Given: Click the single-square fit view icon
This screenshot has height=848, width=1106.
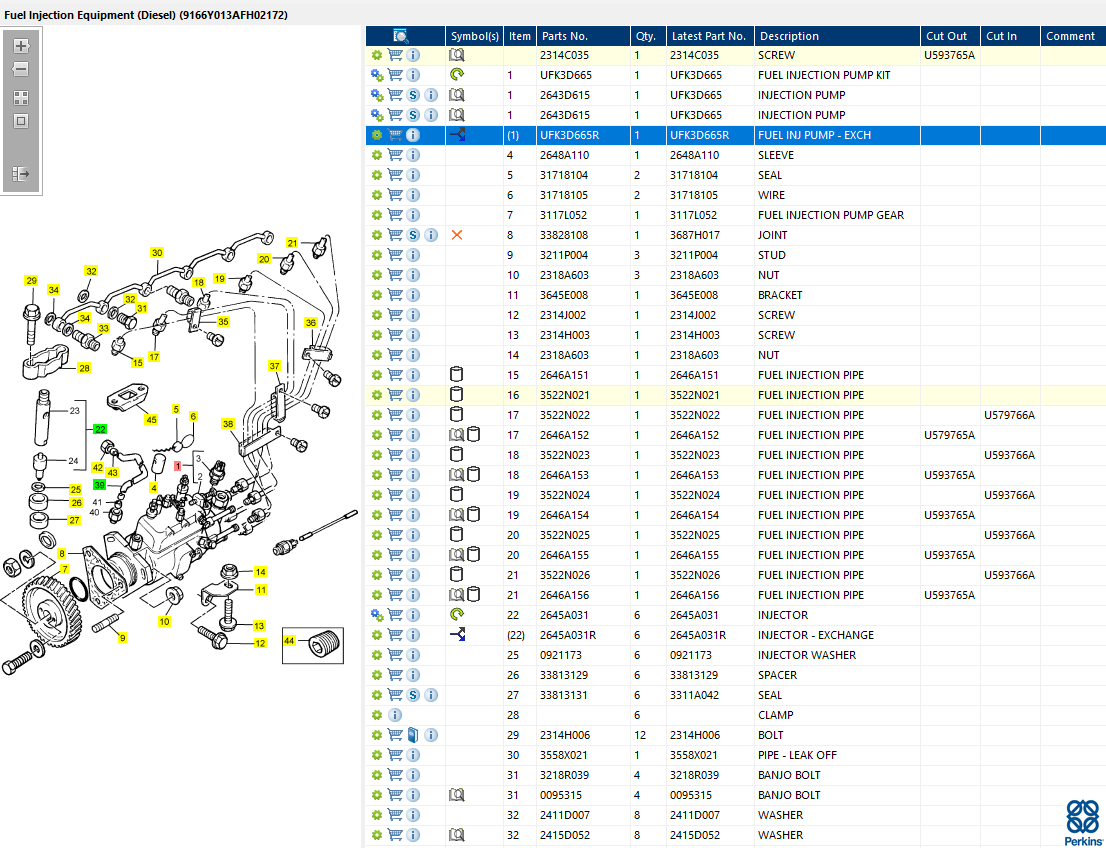Looking at the screenshot, I should 21,121.
